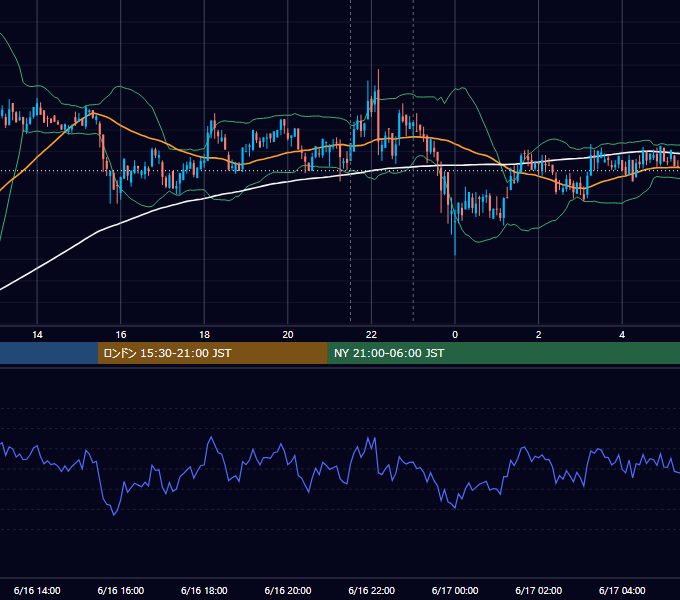This screenshot has height=600, width=680.
Task: Click the 6/17 02:00 date label
Action: 539,590
